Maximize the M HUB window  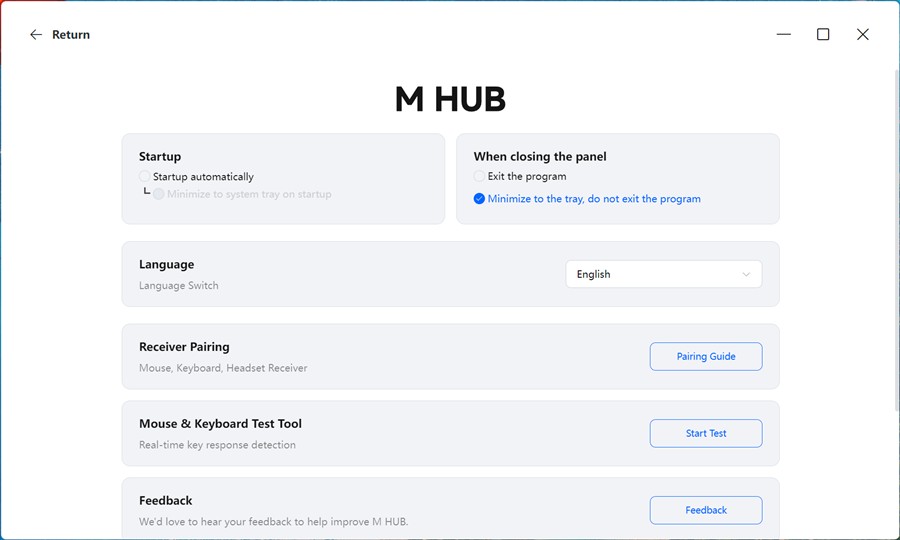(x=823, y=34)
